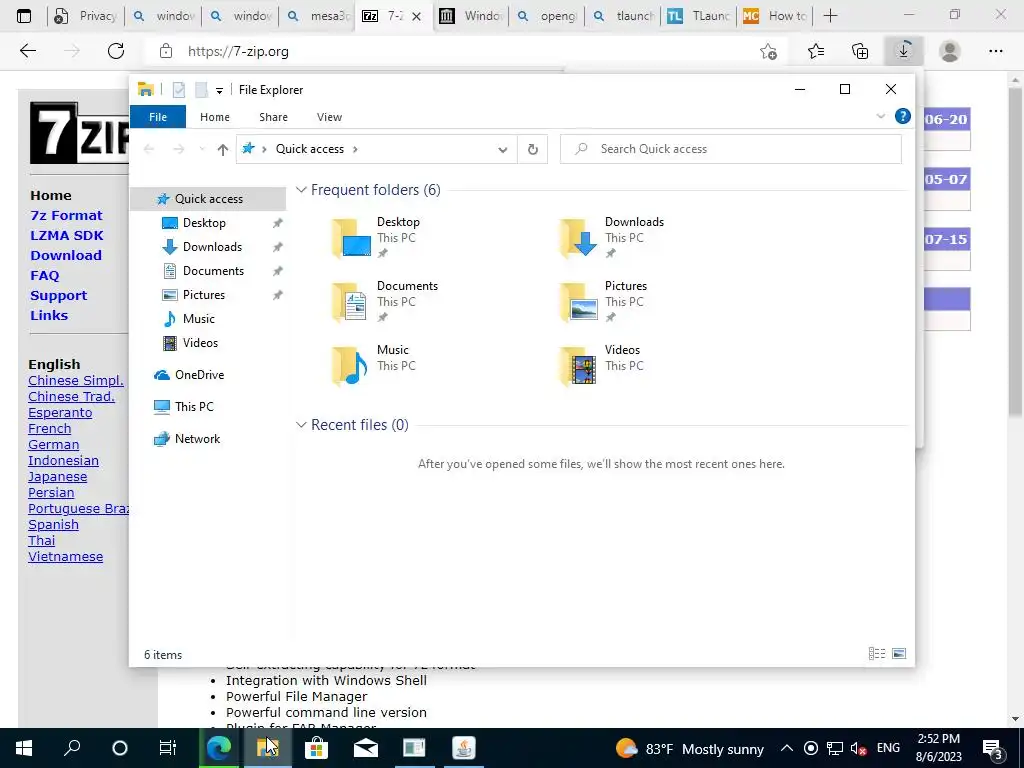Switch 7-zip page to German

pos(54,445)
